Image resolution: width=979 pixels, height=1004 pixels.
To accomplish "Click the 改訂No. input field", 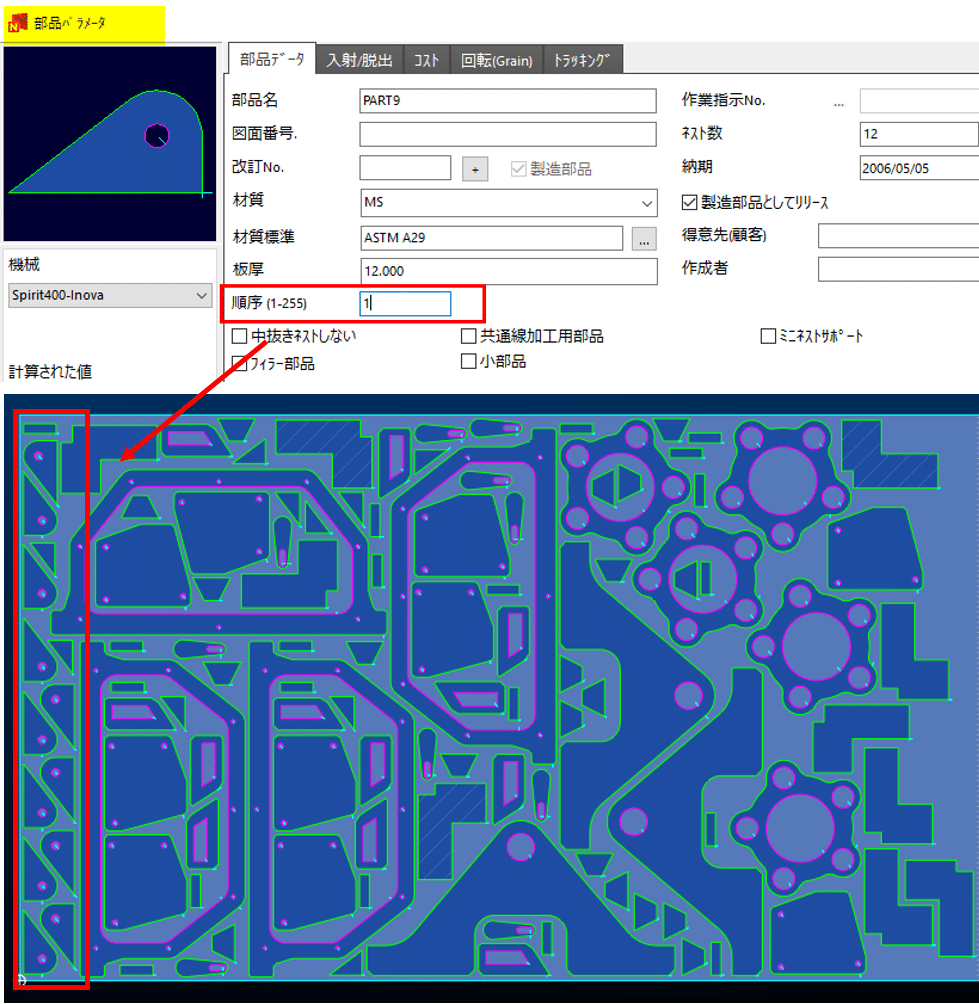I will (405, 168).
